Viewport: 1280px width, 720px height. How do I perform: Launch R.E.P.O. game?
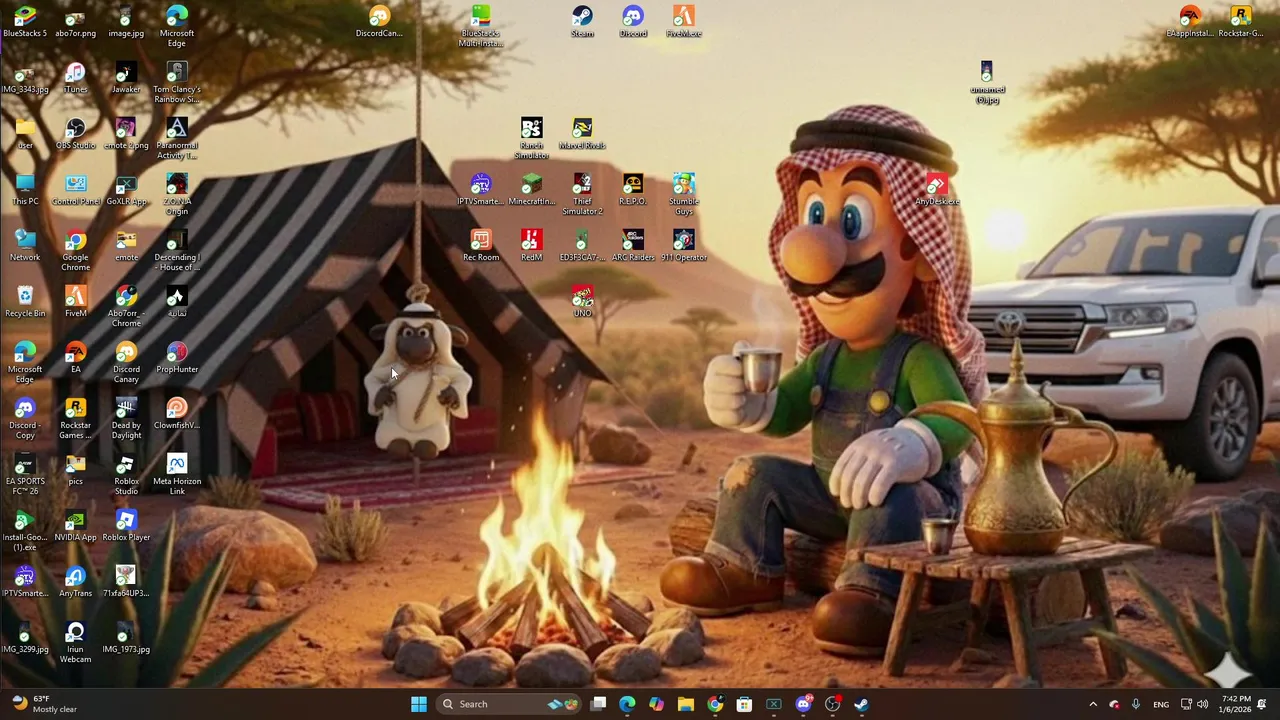coord(633,190)
